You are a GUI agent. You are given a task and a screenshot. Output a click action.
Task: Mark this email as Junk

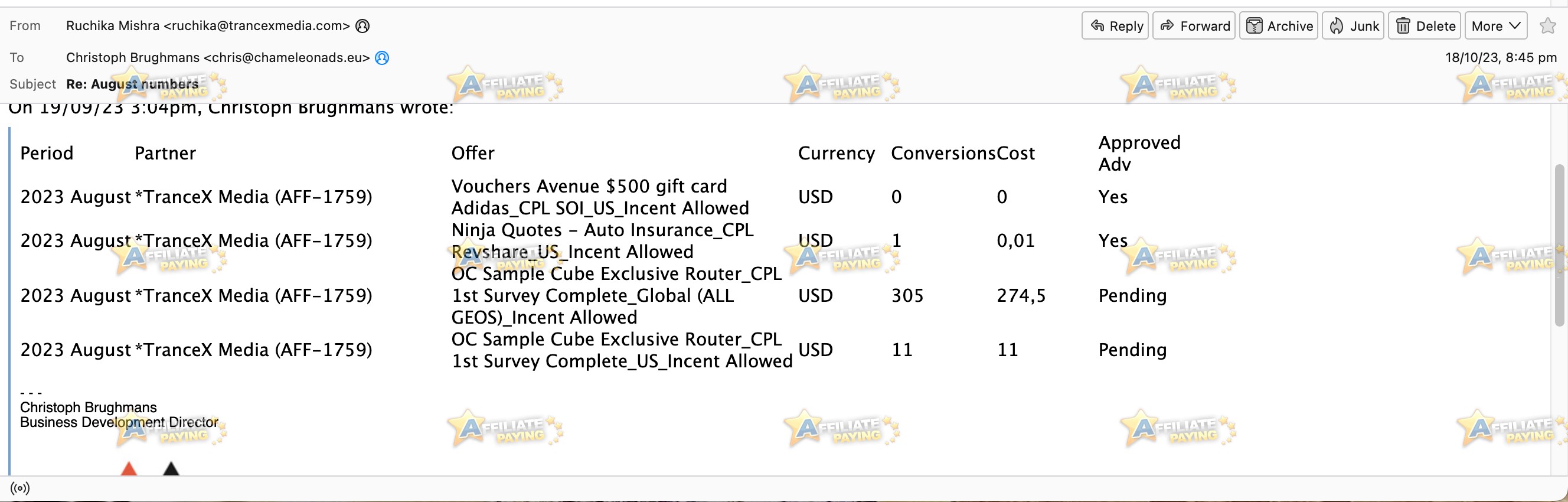(x=1353, y=25)
